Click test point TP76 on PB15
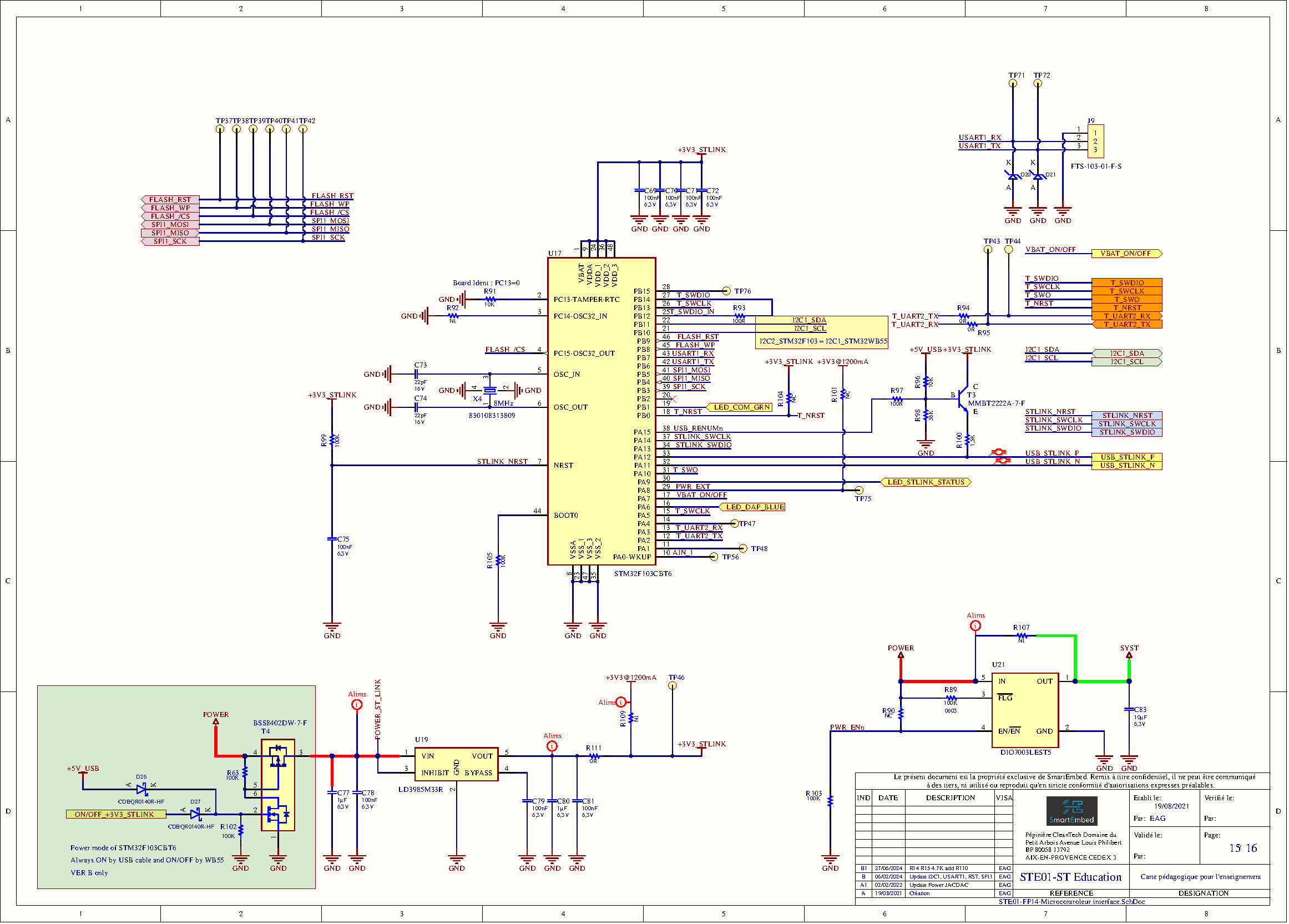Viewport: 1289px width, 924px height. (x=726, y=290)
